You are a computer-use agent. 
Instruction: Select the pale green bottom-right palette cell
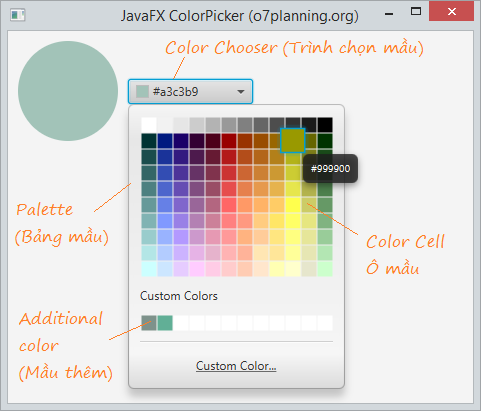pos(325,269)
